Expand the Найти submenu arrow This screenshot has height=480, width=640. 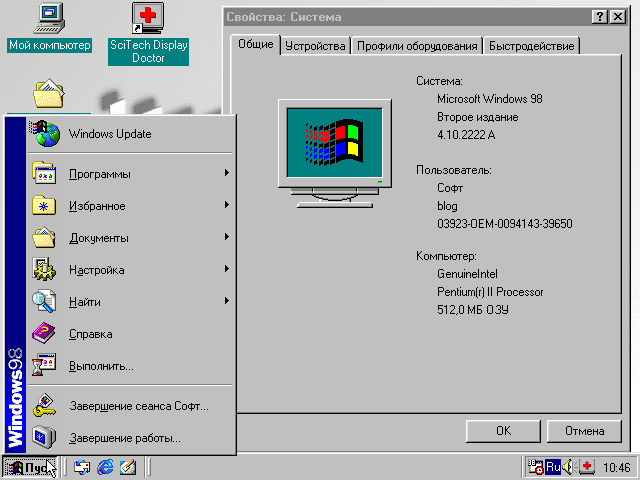pyautogui.click(x=227, y=301)
